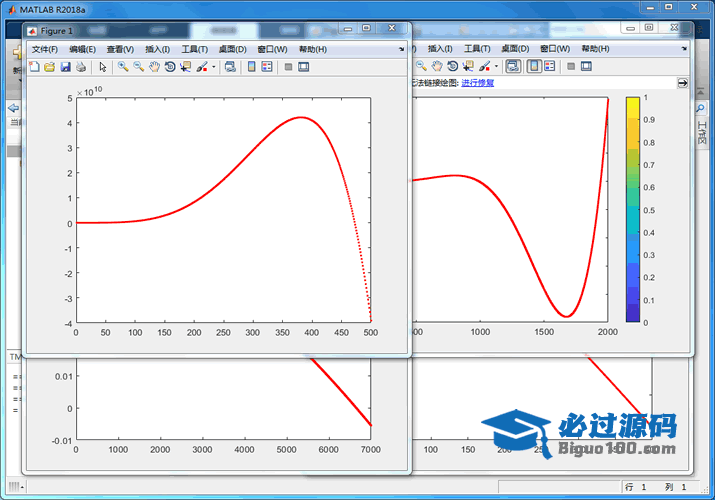Image resolution: width=715 pixels, height=500 pixels.
Task: Click Hide Plot Tools in background figure
Action: click(x=571, y=67)
